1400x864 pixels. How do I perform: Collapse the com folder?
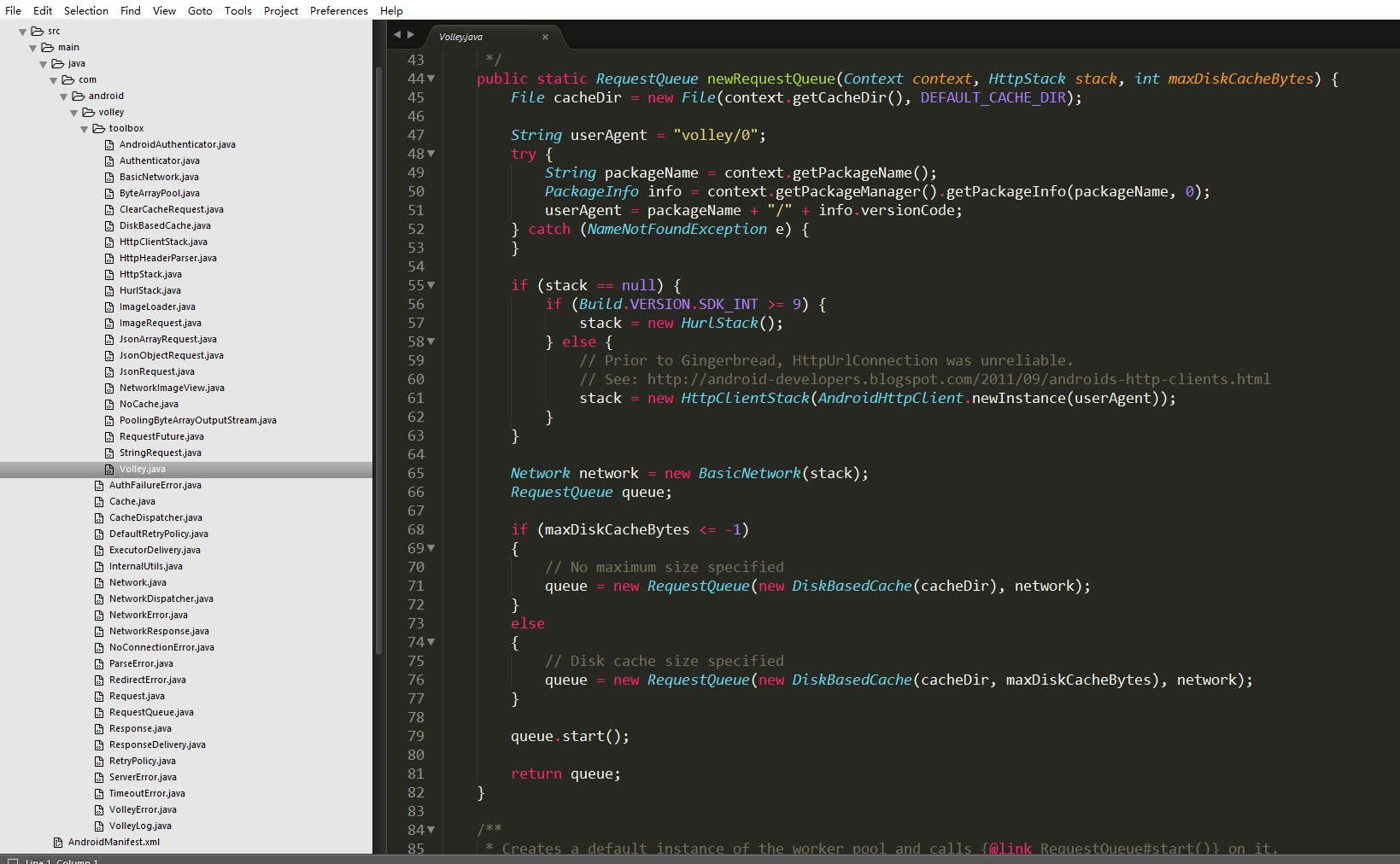click(54, 80)
